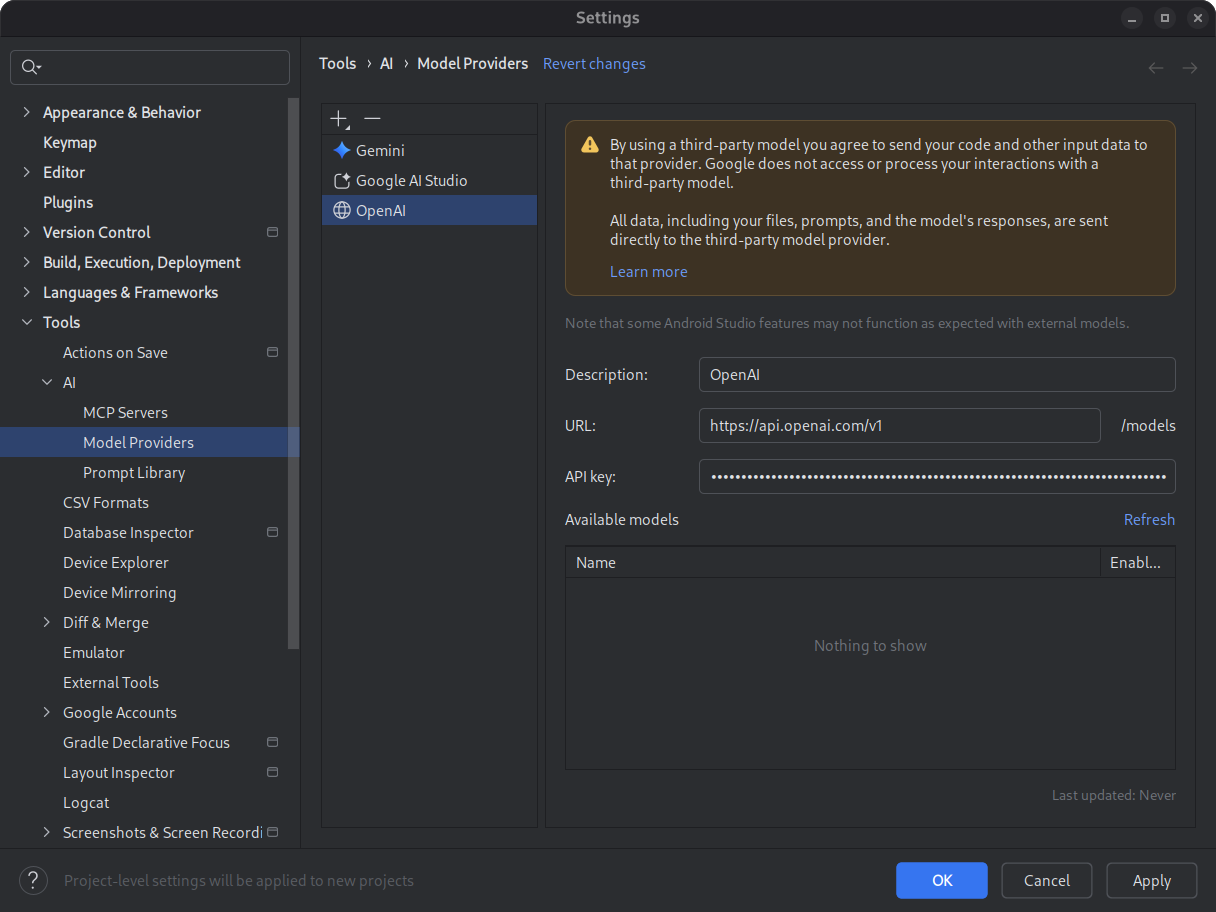Image resolution: width=1216 pixels, height=912 pixels.
Task: Click the OpenAI globe icon
Action: pos(343,210)
